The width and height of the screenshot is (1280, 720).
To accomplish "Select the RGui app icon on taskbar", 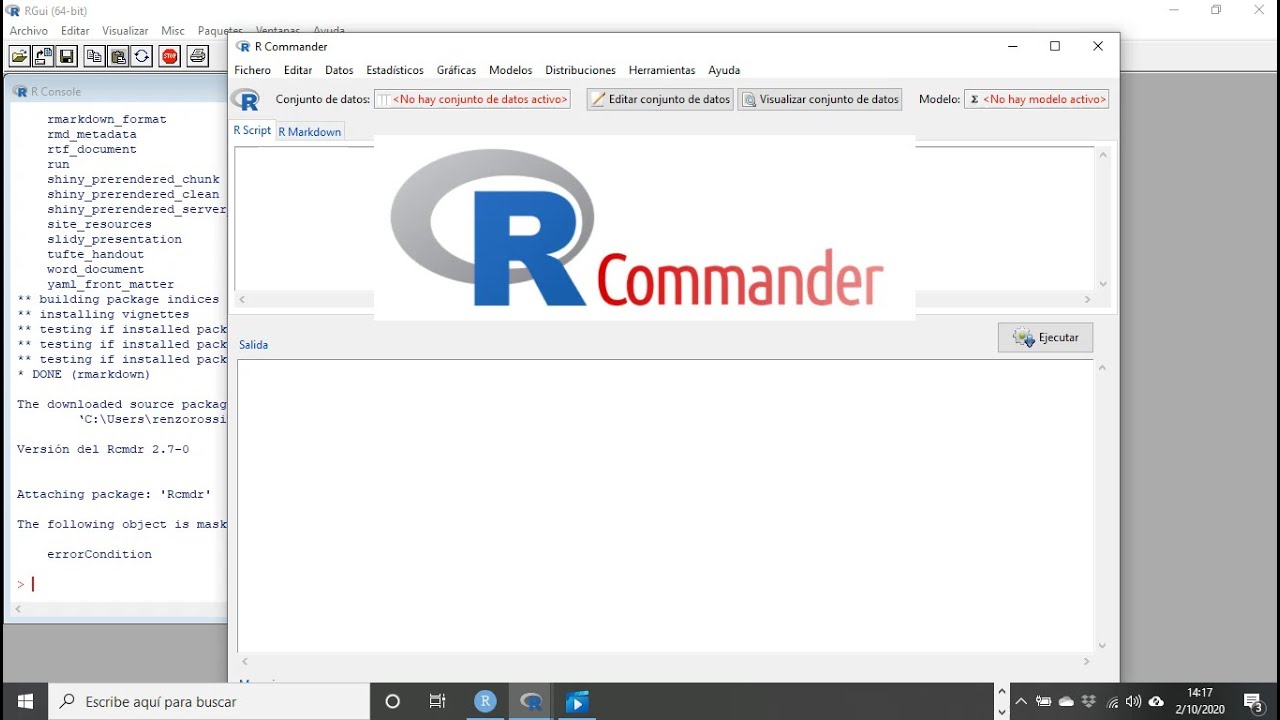I will click(485, 701).
